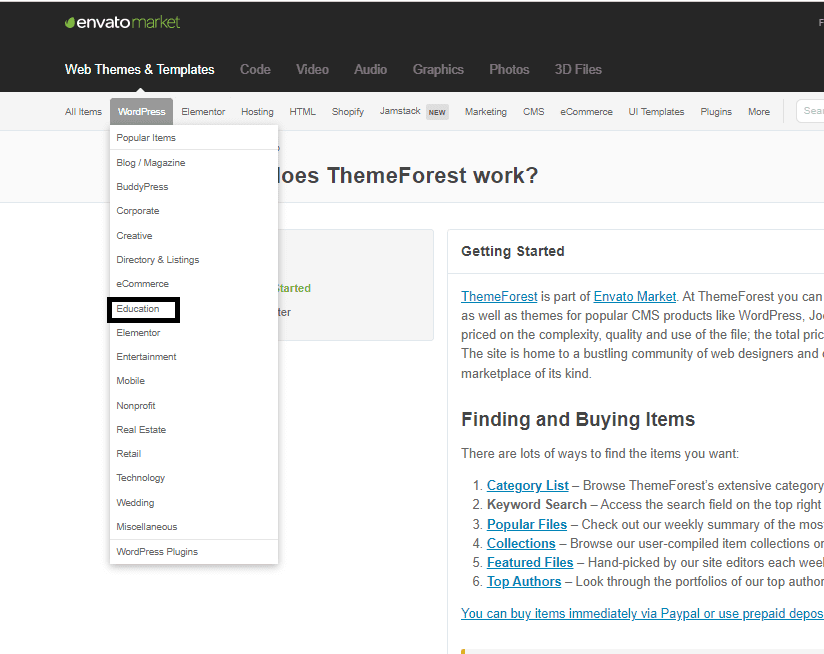
Task: Open the Plugins category
Action: click(716, 111)
